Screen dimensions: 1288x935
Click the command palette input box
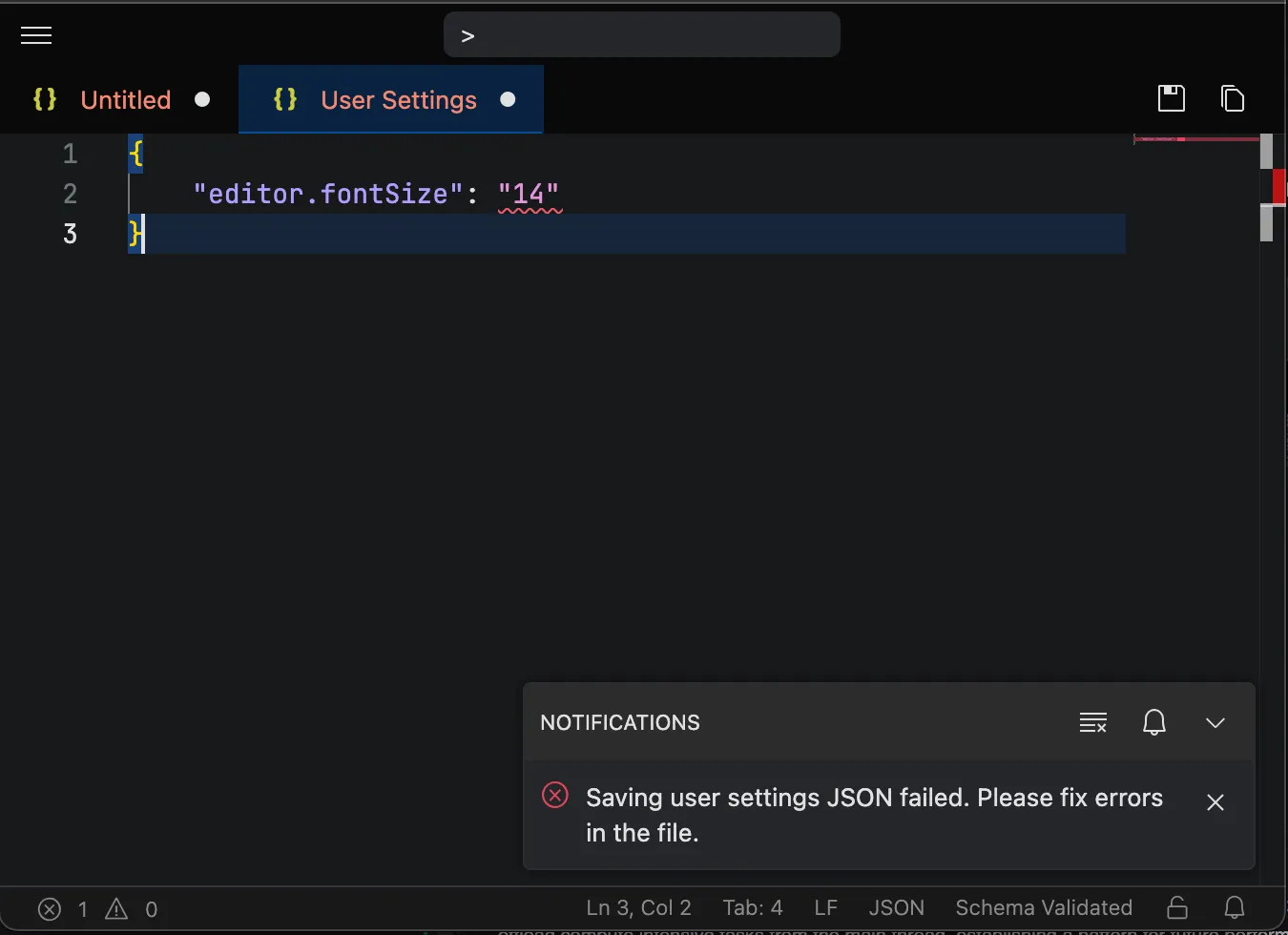tap(641, 35)
